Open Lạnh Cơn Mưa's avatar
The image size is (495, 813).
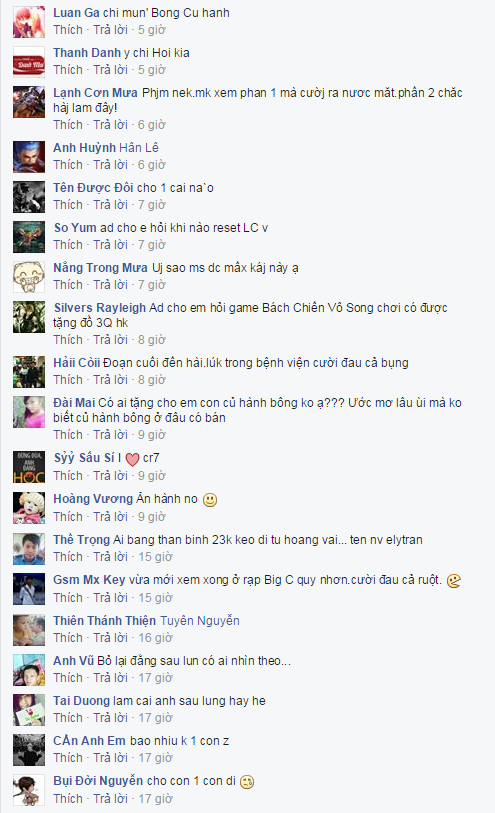click(29, 102)
